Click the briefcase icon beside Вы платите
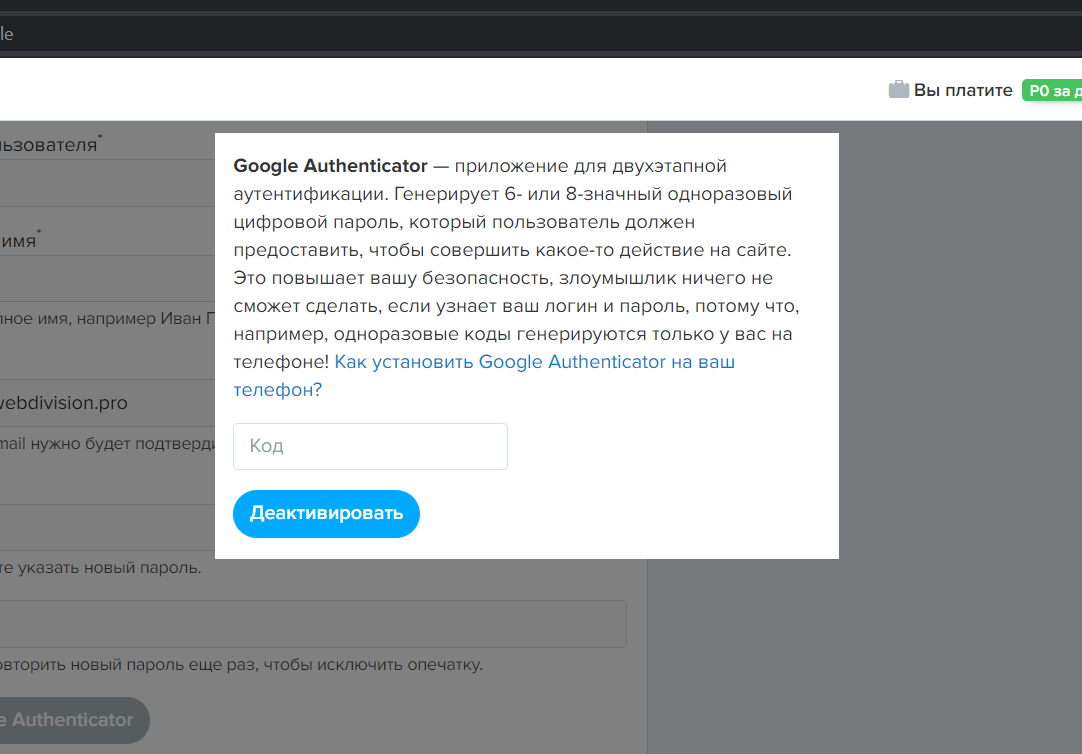This screenshot has height=754, width=1082. click(898, 90)
